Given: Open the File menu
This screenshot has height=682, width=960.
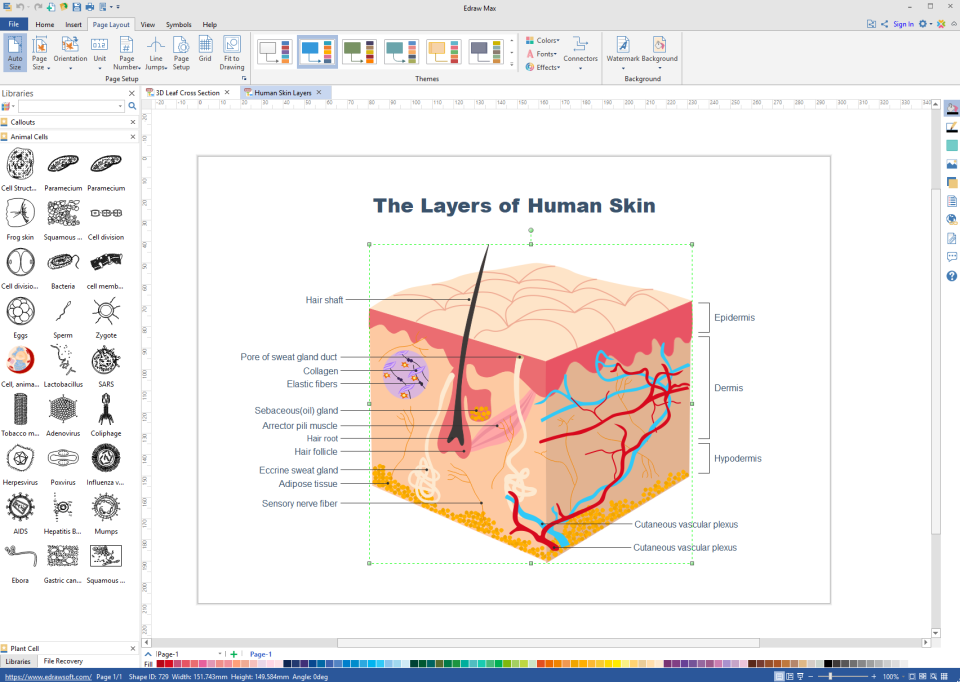Looking at the screenshot, I should point(14,24).
